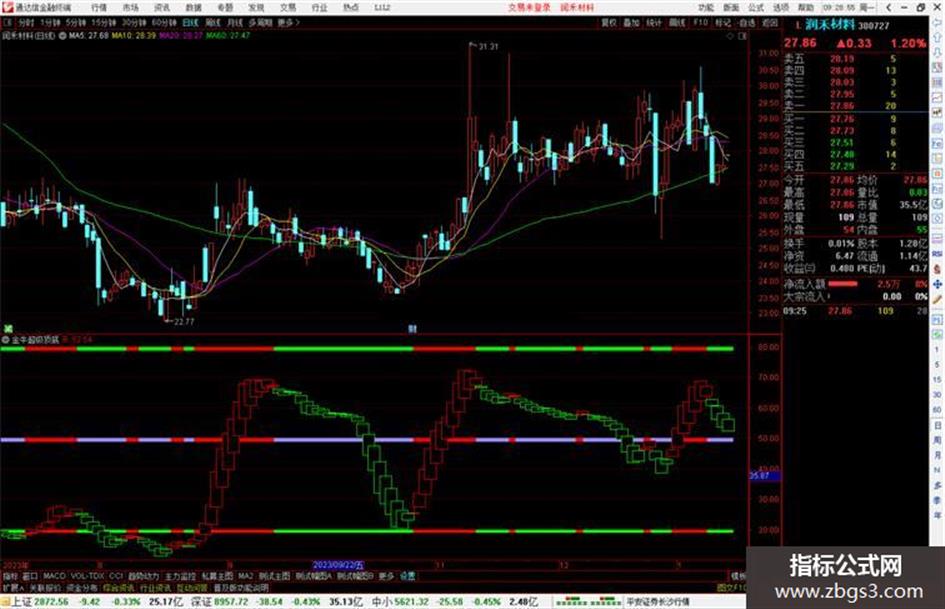This screenshot has height=609, width=945.
Task: Click the 润禾材料 stock name in quote panel
Action: coord(830,25)
